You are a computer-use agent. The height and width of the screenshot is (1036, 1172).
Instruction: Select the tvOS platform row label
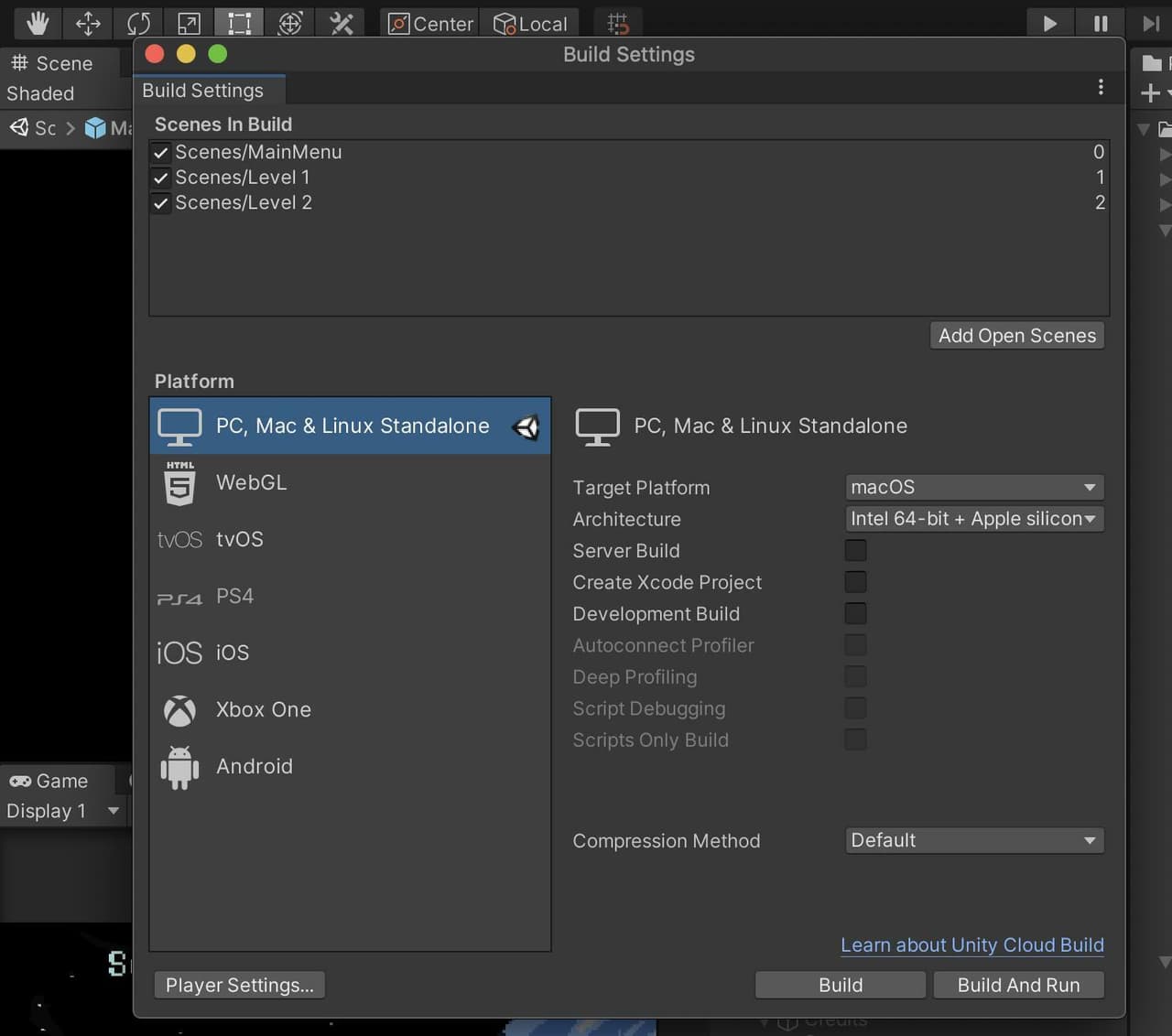[240, 539]
